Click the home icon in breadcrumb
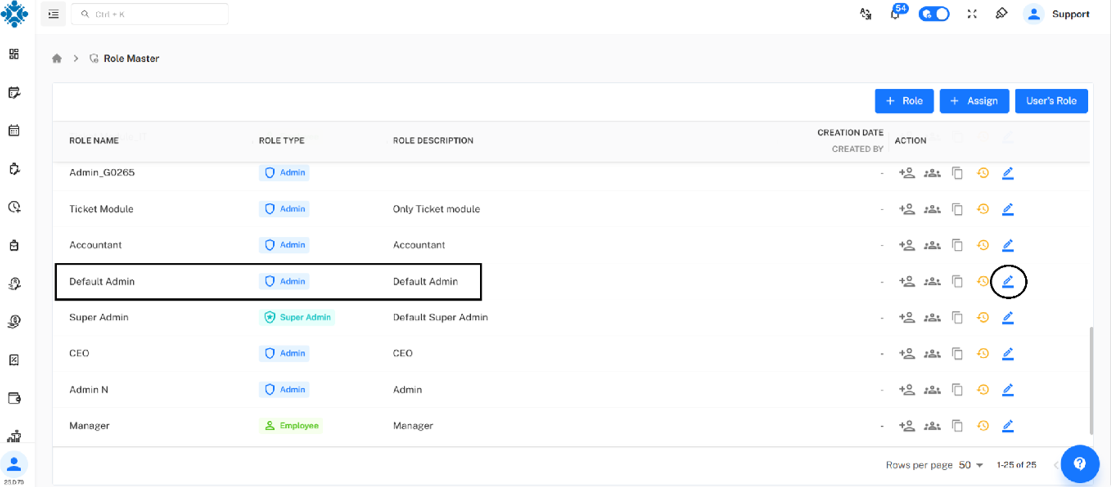1111x487 pixels. pos(58,59)
